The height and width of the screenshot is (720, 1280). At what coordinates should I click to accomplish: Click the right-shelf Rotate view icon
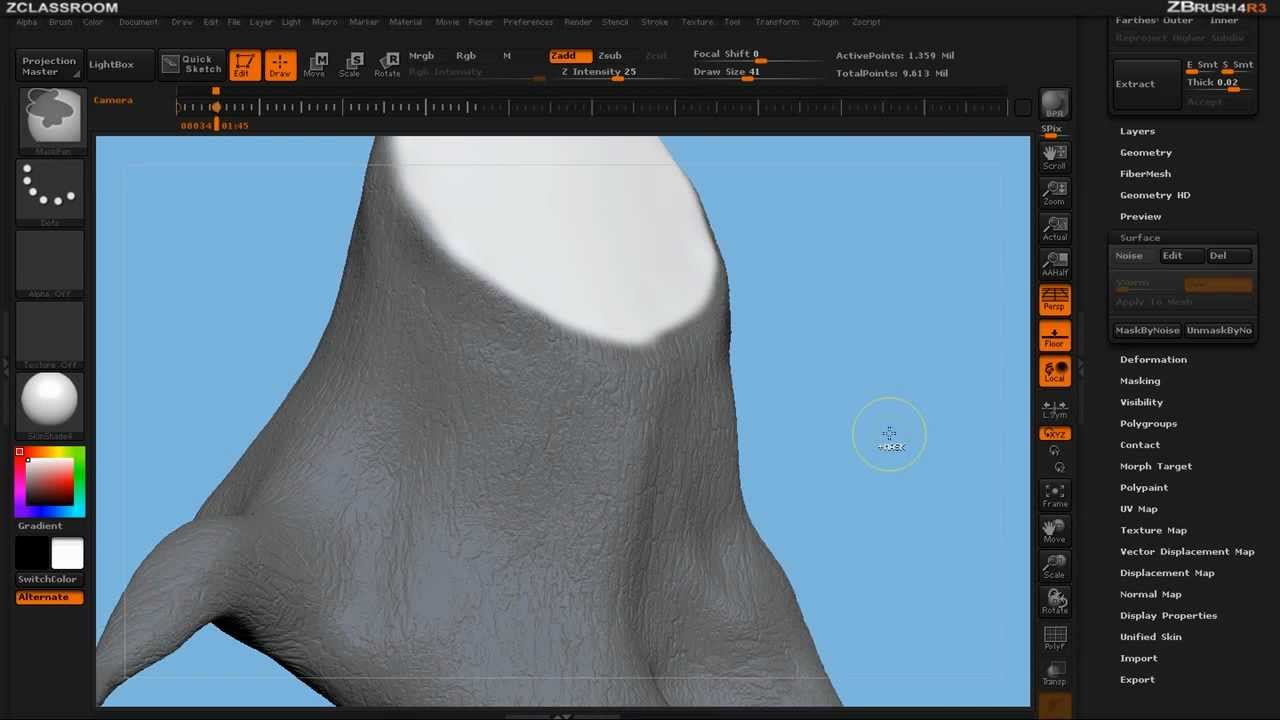[x=1054, y=602]
